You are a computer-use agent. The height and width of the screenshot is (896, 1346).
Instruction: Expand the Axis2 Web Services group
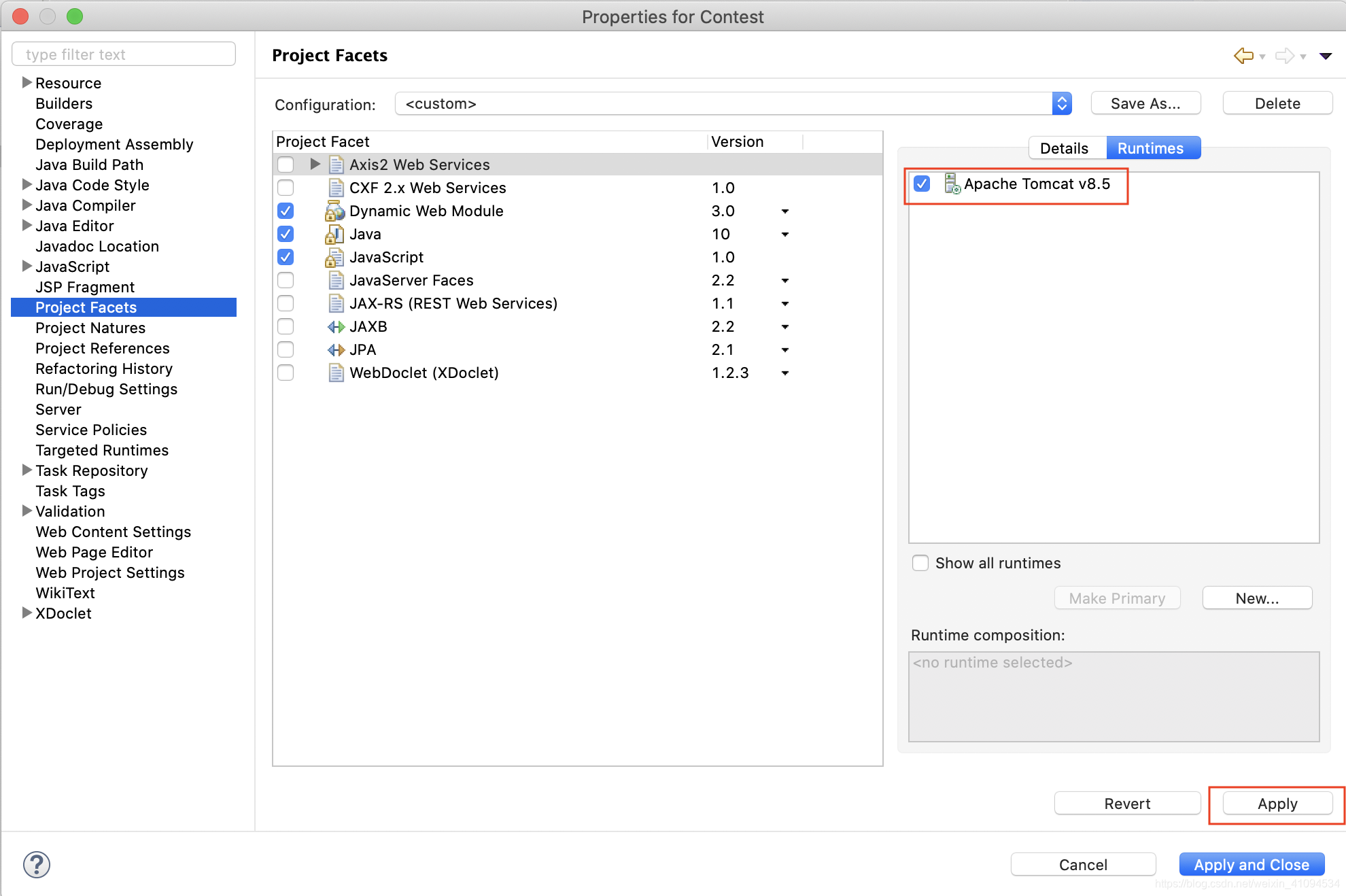coord(314,164)
